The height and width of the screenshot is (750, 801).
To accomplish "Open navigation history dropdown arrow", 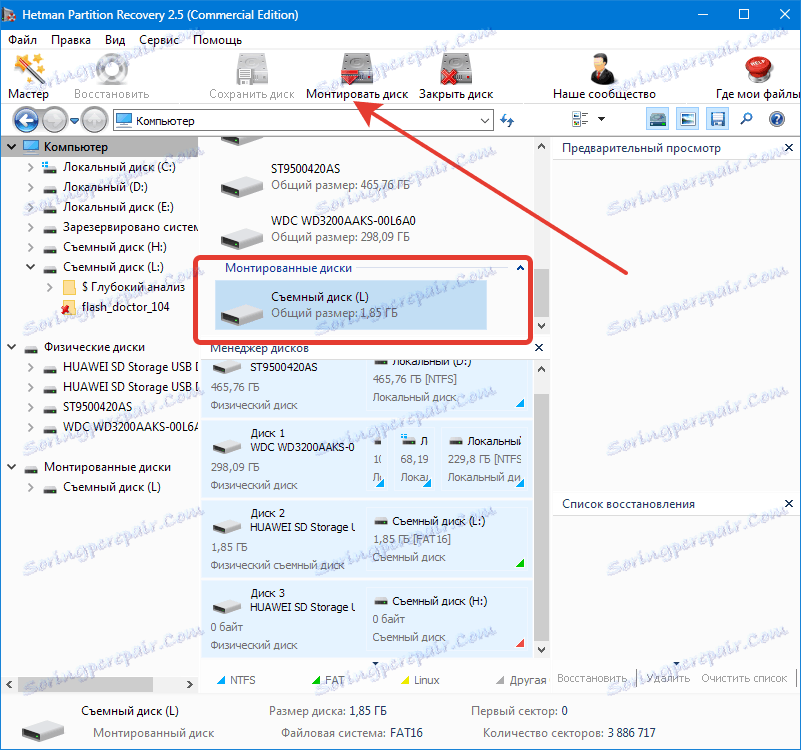I will coord(74,121).
